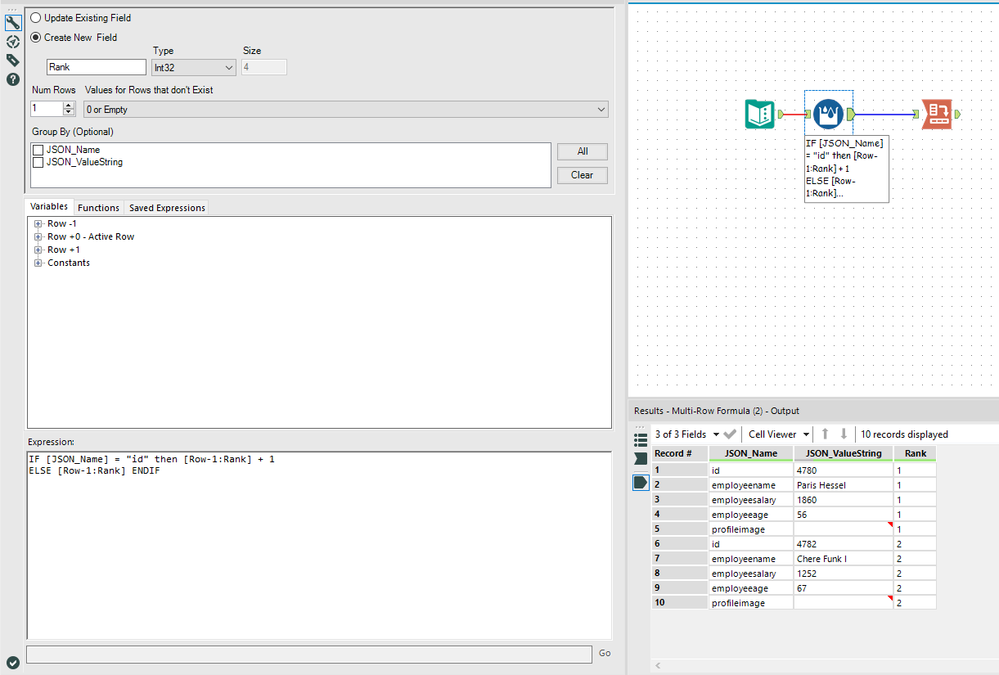Image resolution: width=999 pixels, height=675 pixels.
Task: Click the Multi-Row Formula output anchor
Action: pos(851,115)
